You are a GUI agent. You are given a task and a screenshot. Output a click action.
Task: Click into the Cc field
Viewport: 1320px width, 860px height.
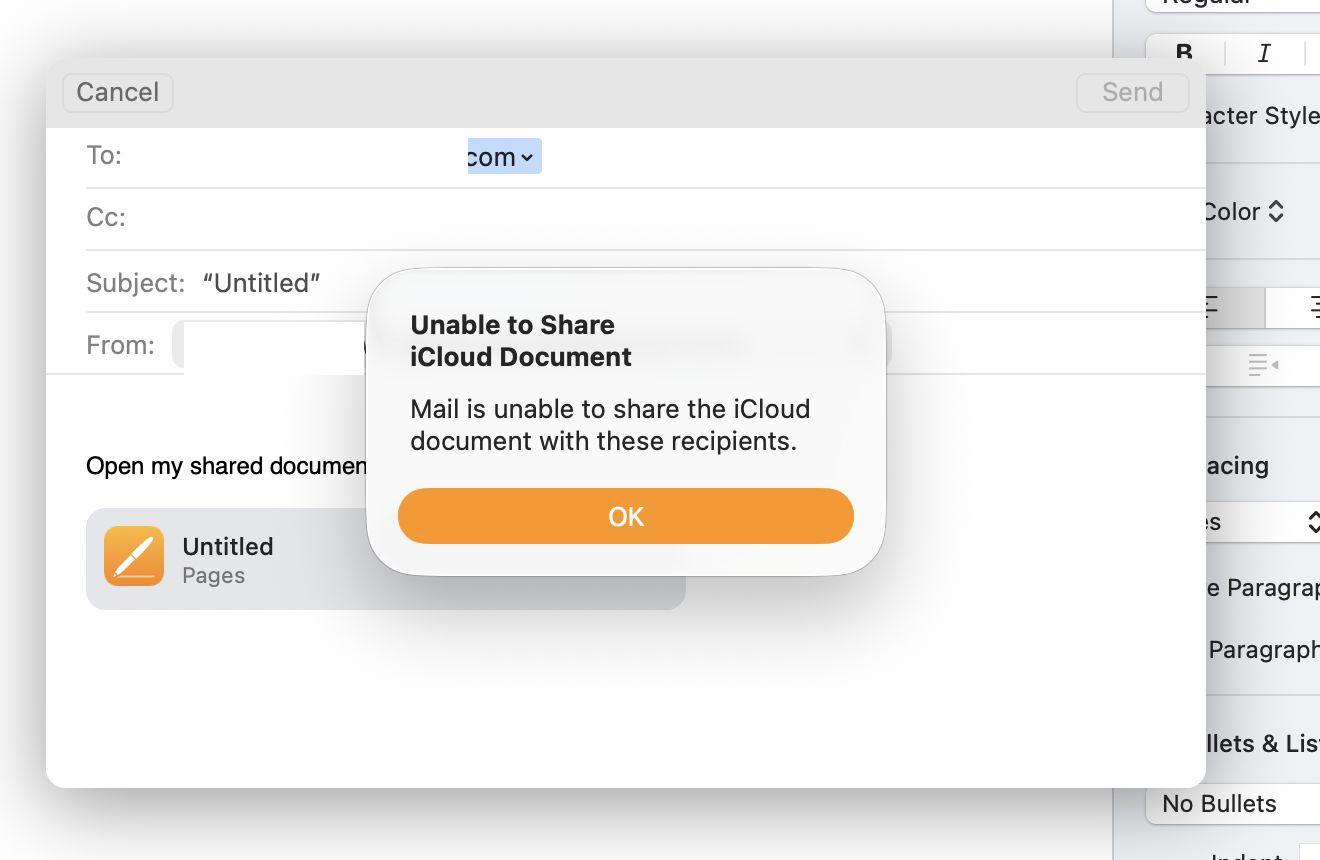click(x=600, y=218)
